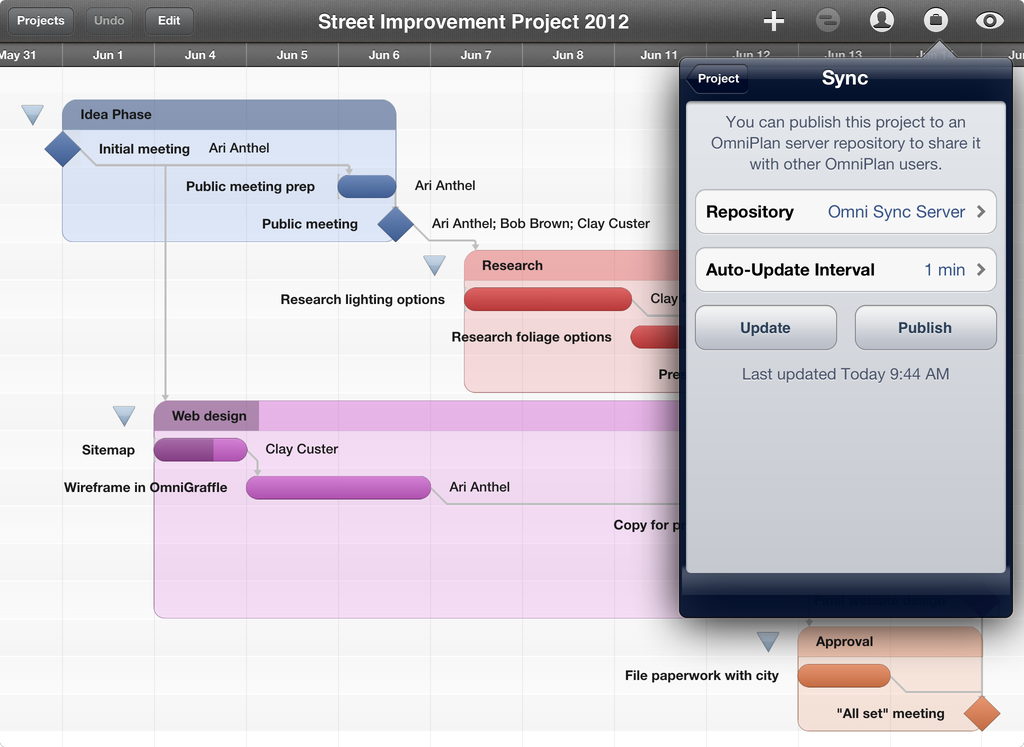Viewport: 1024px width, 747px height.
Task: Collapse the Research group triangle
Action: (x=434, y=266)
